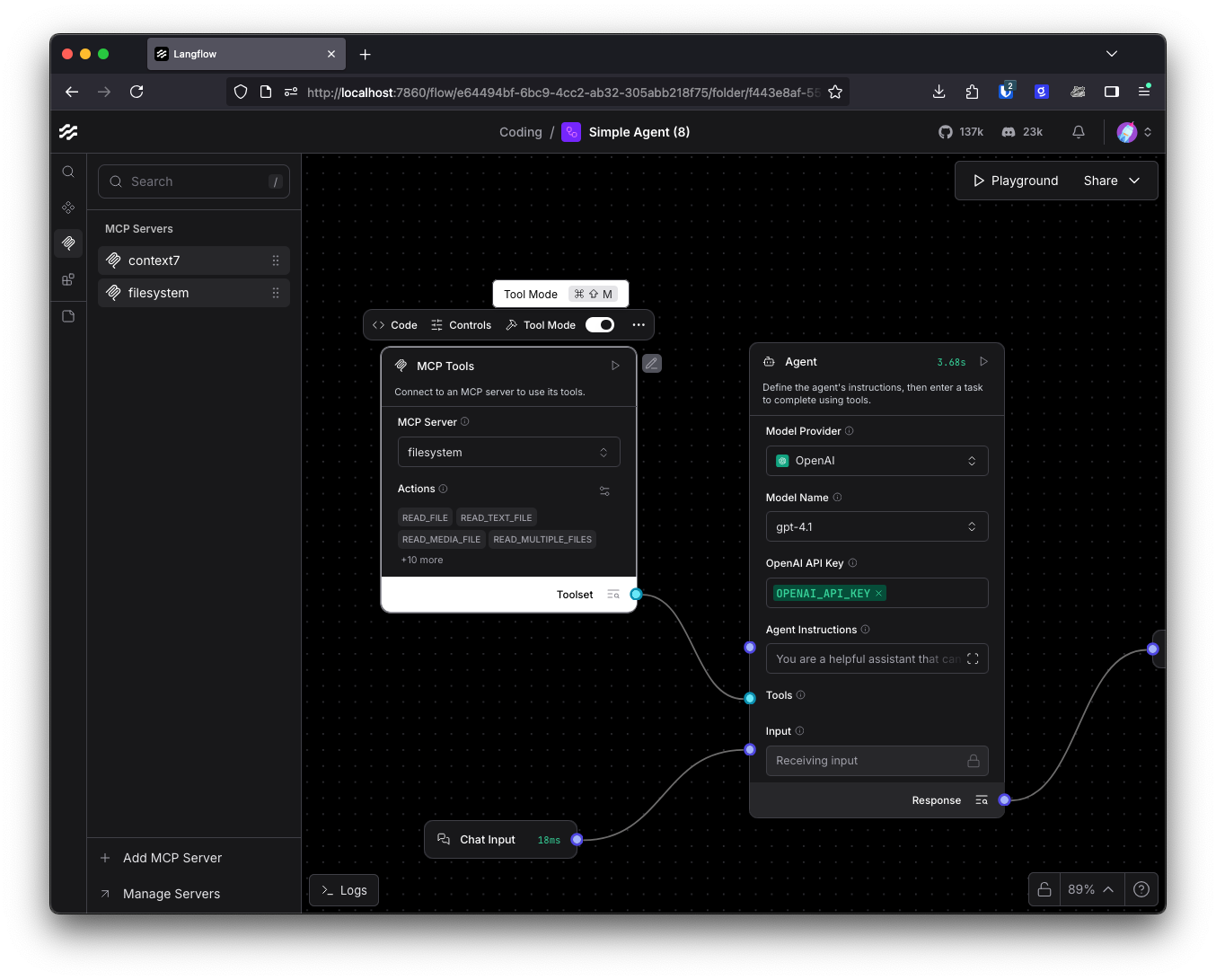Screen dimensions: 1216x980
Task: Open the Actions filter icon on MCP Tools
Action: (x=604, y=490)
